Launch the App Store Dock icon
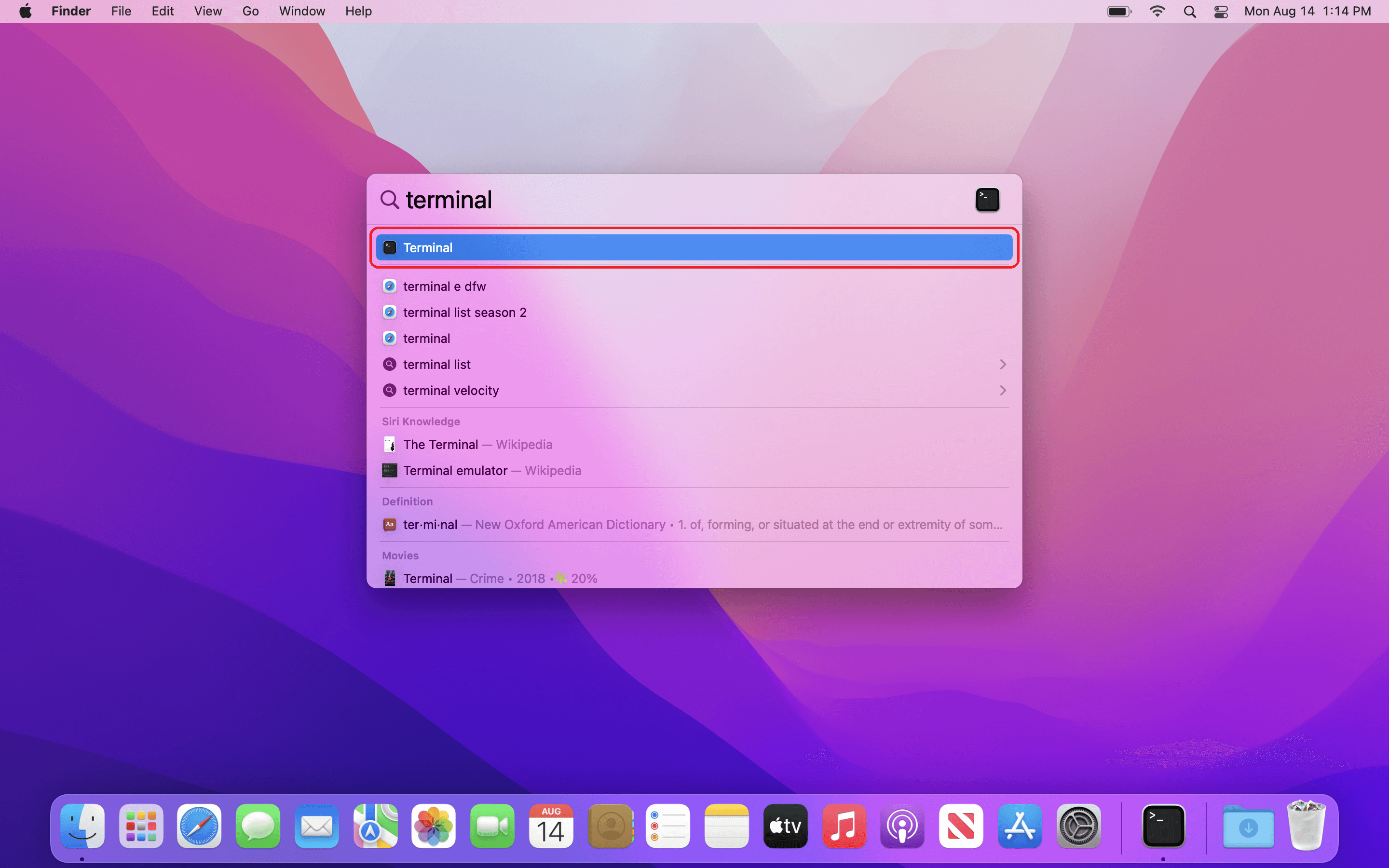This screenshot has width=1389, height=868. [x=1020, y=826]
